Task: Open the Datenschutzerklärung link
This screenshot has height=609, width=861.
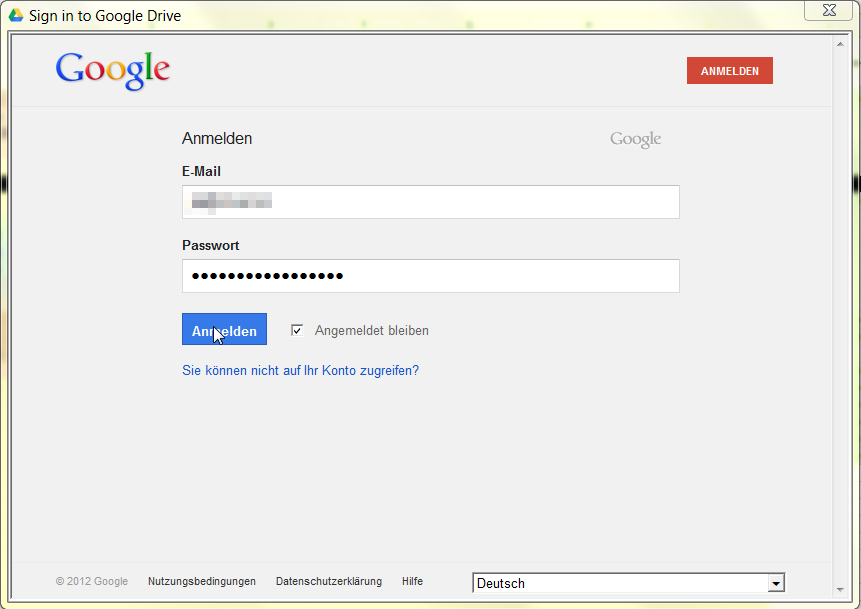Action: pos(329,581)
